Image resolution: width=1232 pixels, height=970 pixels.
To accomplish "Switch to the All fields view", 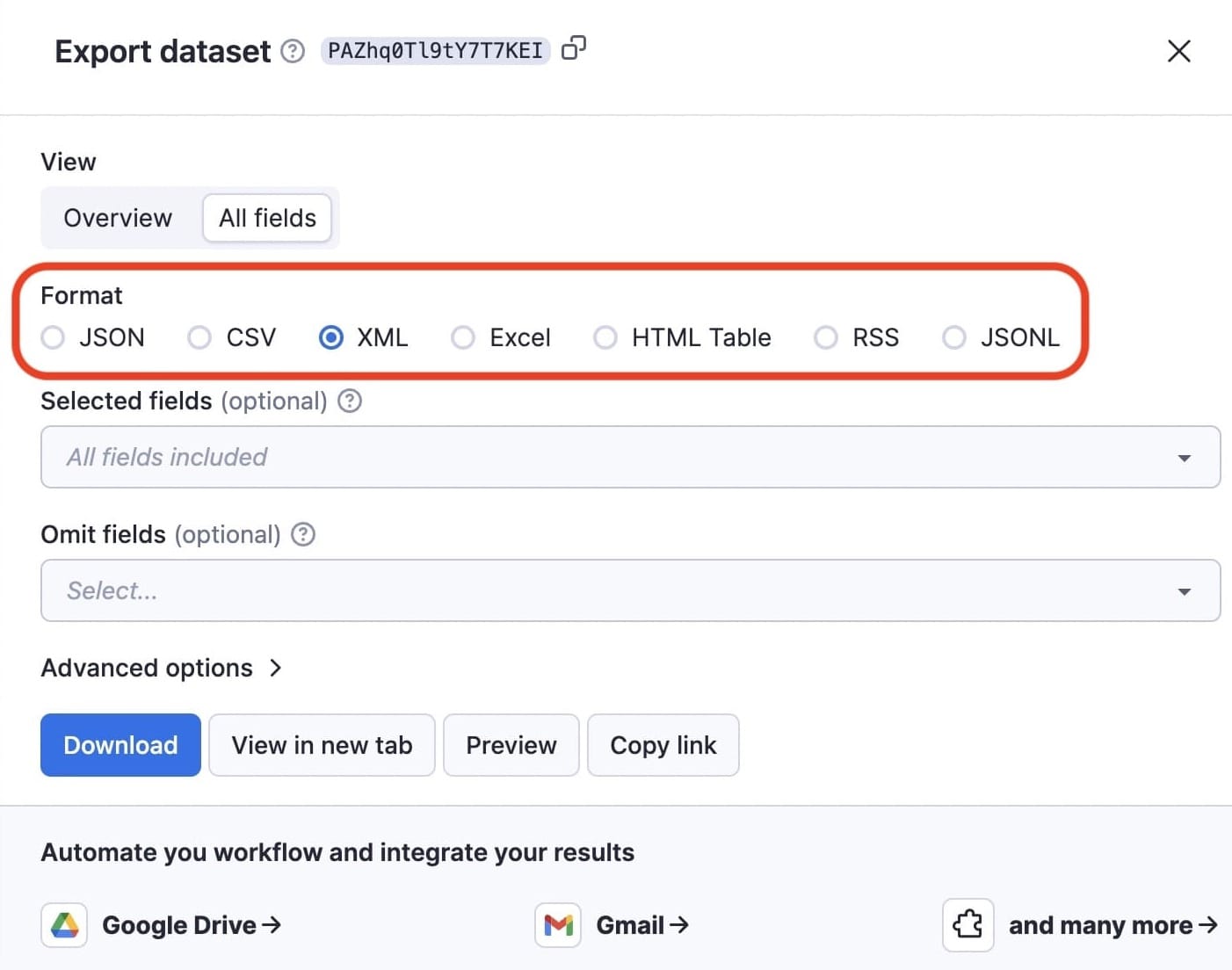I will (267, 218).
